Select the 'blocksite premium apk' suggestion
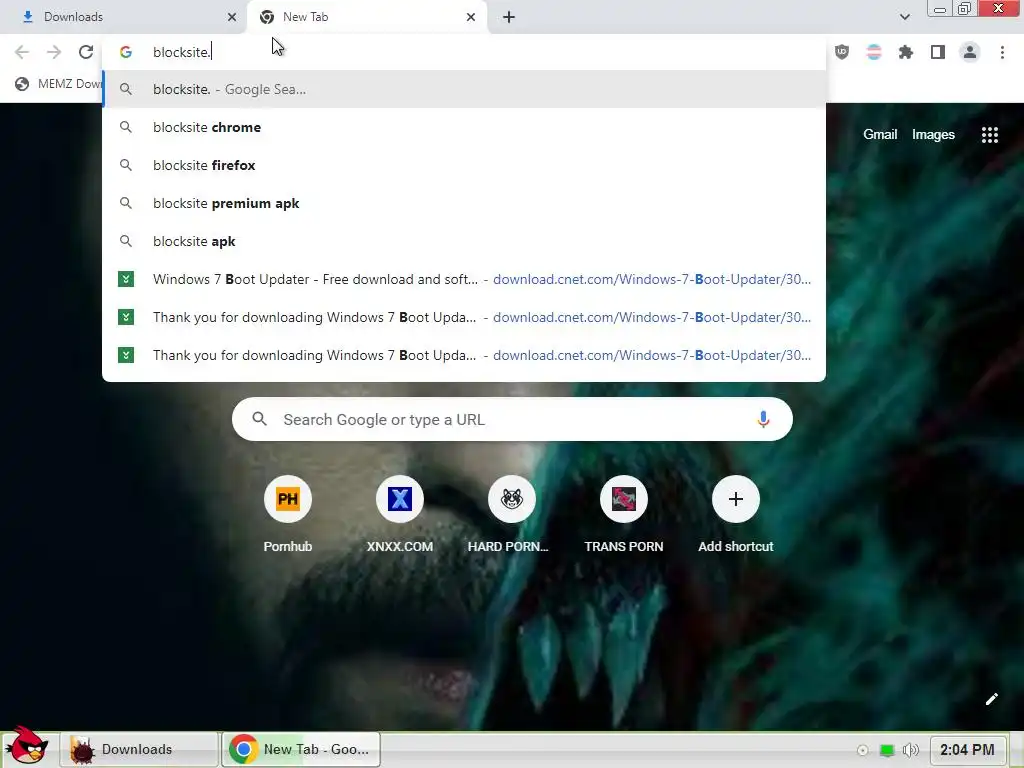 (464, 203)
